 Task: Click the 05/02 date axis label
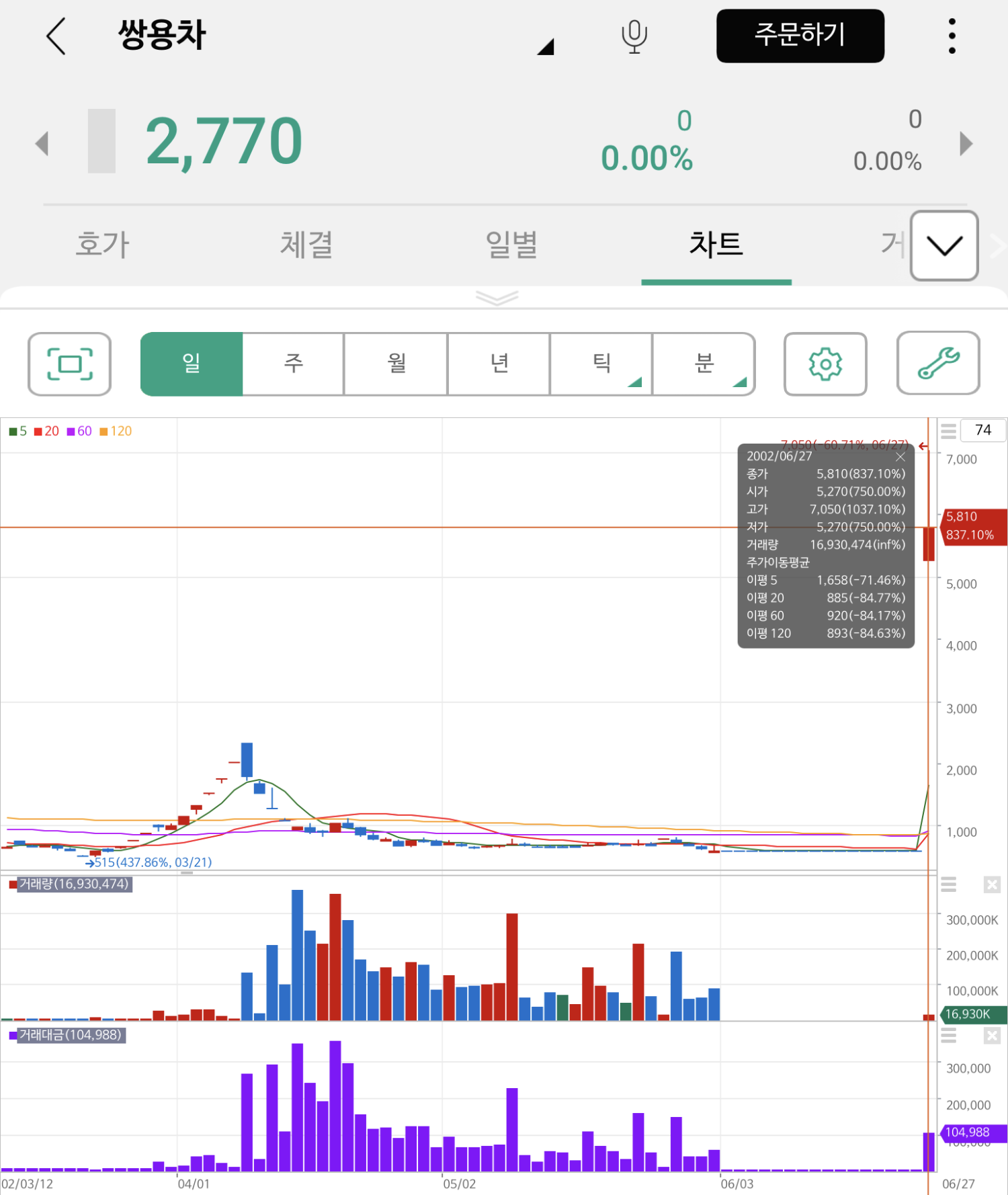pos(459,1184)
